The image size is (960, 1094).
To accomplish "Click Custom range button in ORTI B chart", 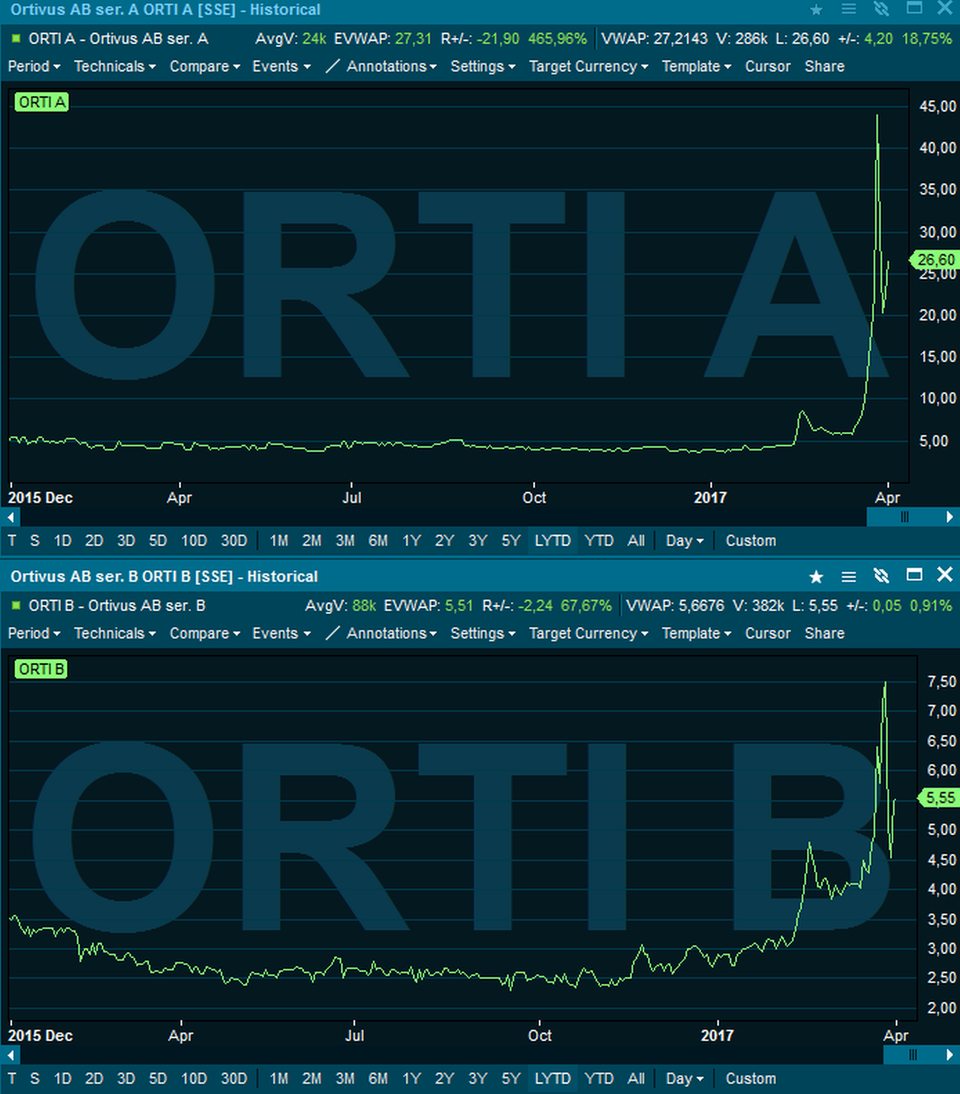I will [x=750, y=1079].
